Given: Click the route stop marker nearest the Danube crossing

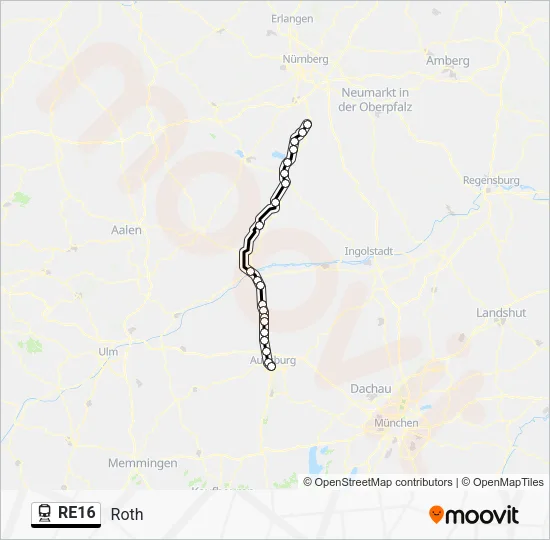Looking at the screenshot, I should pyautogui.click(x=250, y=272).
